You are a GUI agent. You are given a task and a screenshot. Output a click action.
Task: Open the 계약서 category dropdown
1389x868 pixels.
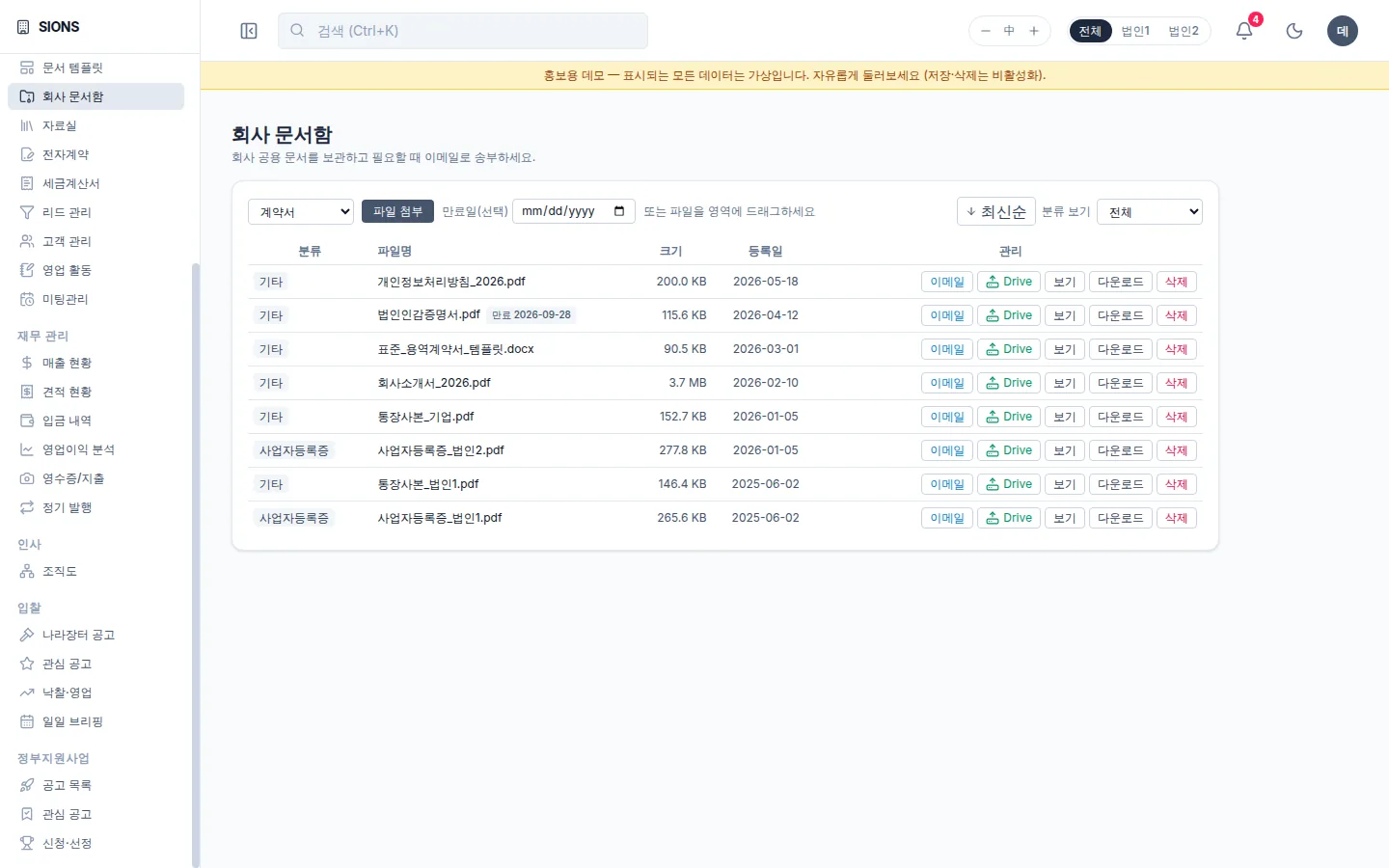click(x=301, y=211)
